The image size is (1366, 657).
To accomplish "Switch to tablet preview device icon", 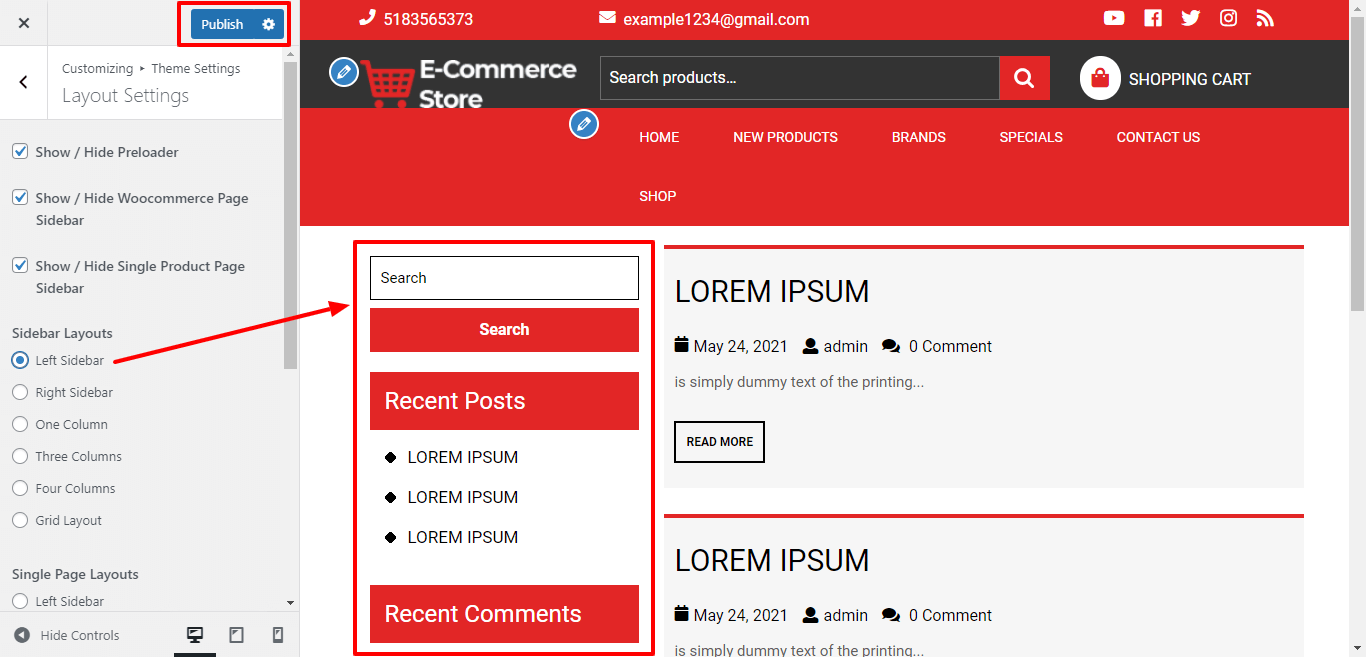I will pyautogui.click(x=237, y=635).
